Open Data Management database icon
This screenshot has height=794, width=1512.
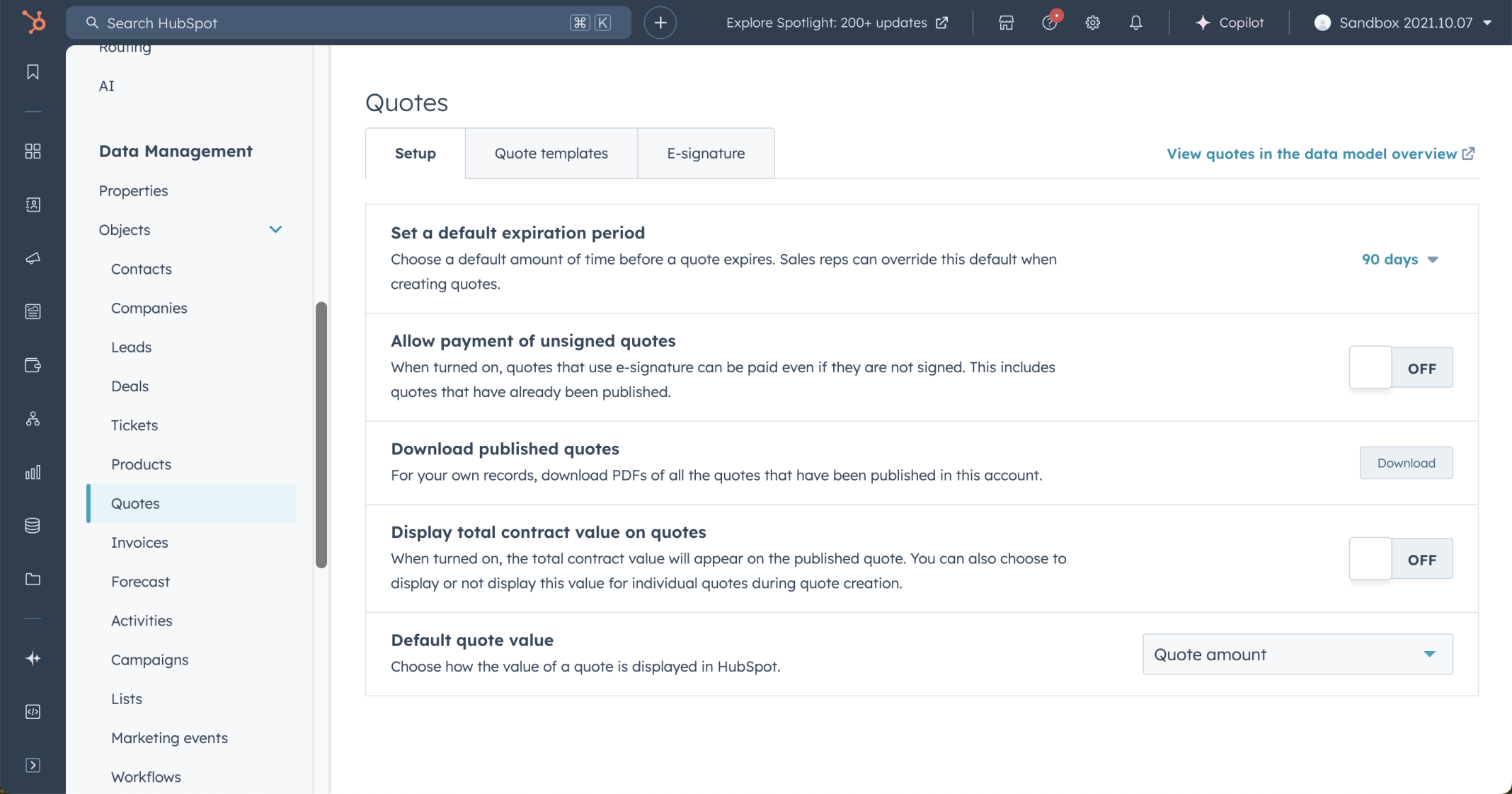click(33, 526)
